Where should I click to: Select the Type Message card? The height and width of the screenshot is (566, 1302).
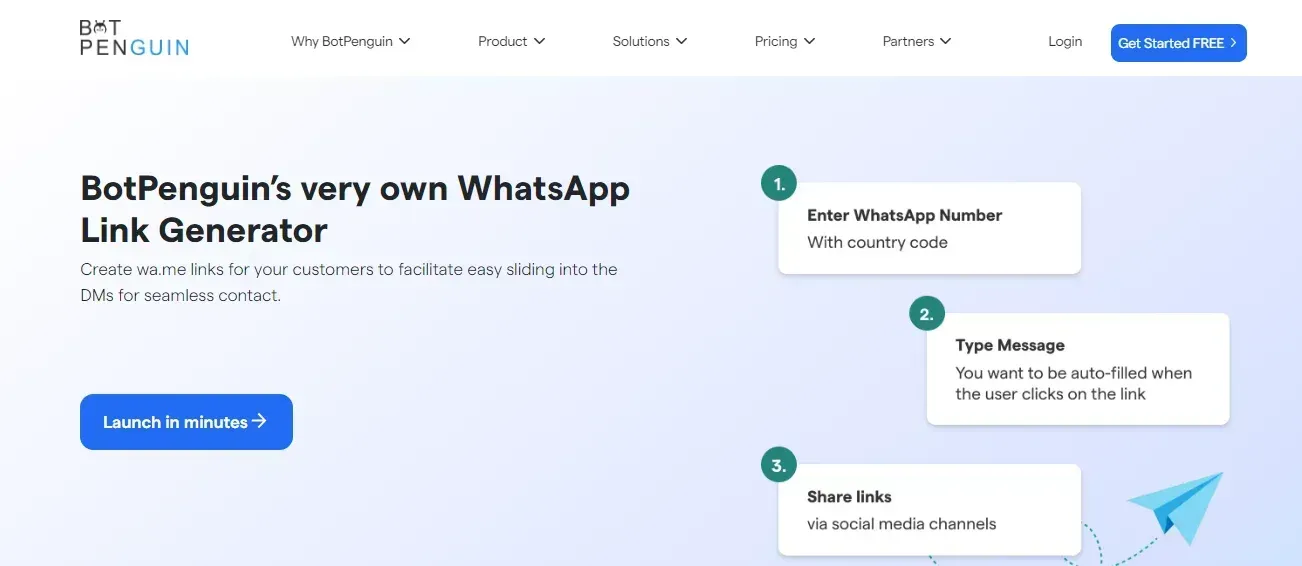point(1078,369)
